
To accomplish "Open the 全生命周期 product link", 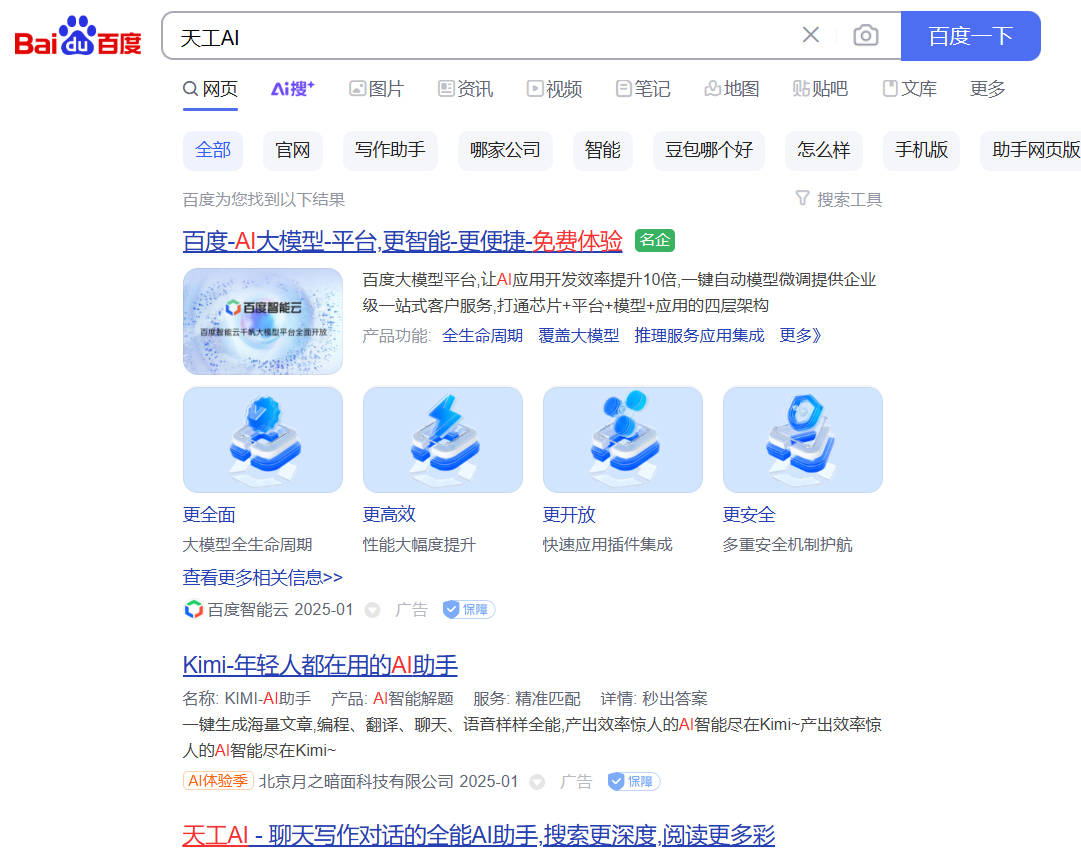I will click(483, 336).
